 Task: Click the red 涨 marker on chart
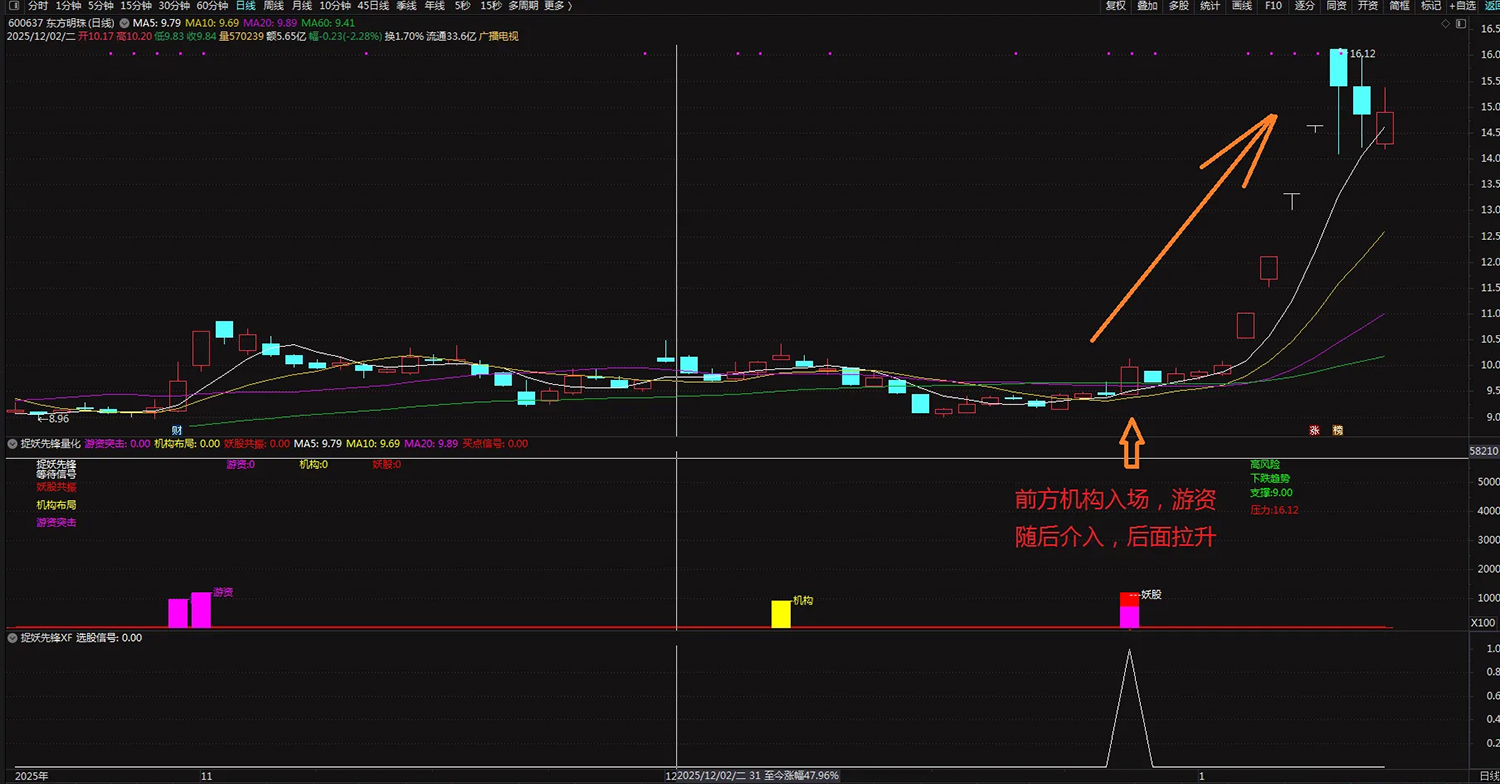point(1315,430)
